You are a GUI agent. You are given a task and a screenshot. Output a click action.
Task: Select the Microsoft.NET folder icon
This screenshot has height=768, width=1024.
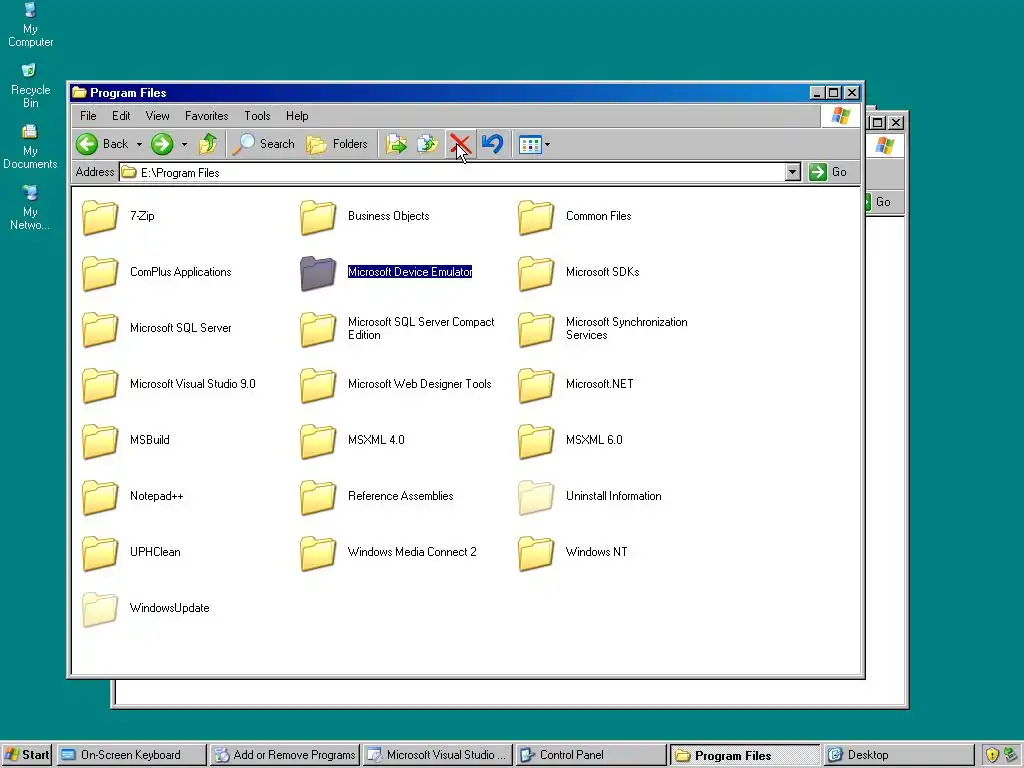pyautogui.click(x=536, y=385)
